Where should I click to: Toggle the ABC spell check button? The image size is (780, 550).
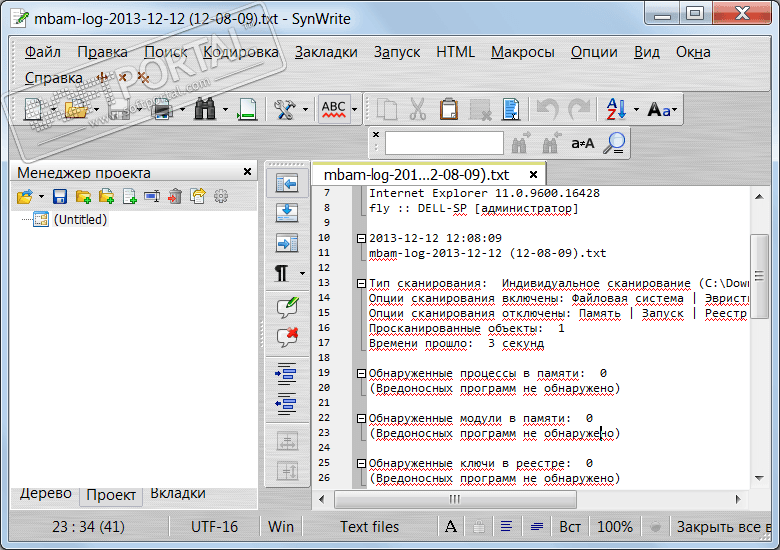tap(333, 109)
